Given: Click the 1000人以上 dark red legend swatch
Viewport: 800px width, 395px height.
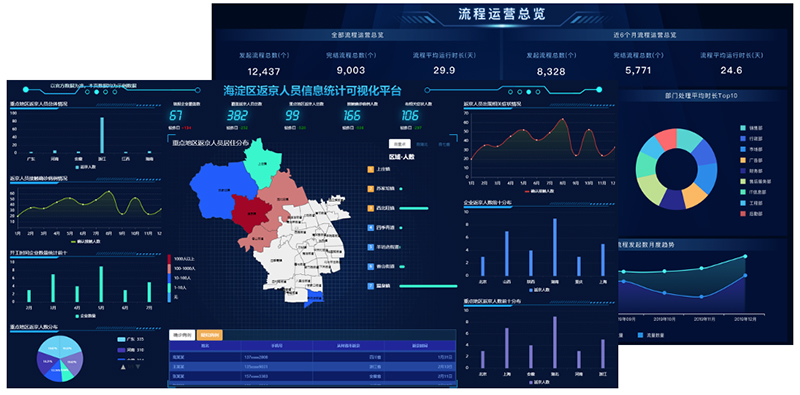Looking at the screenshot, I should pyautogui.click(x=169, y=259).
